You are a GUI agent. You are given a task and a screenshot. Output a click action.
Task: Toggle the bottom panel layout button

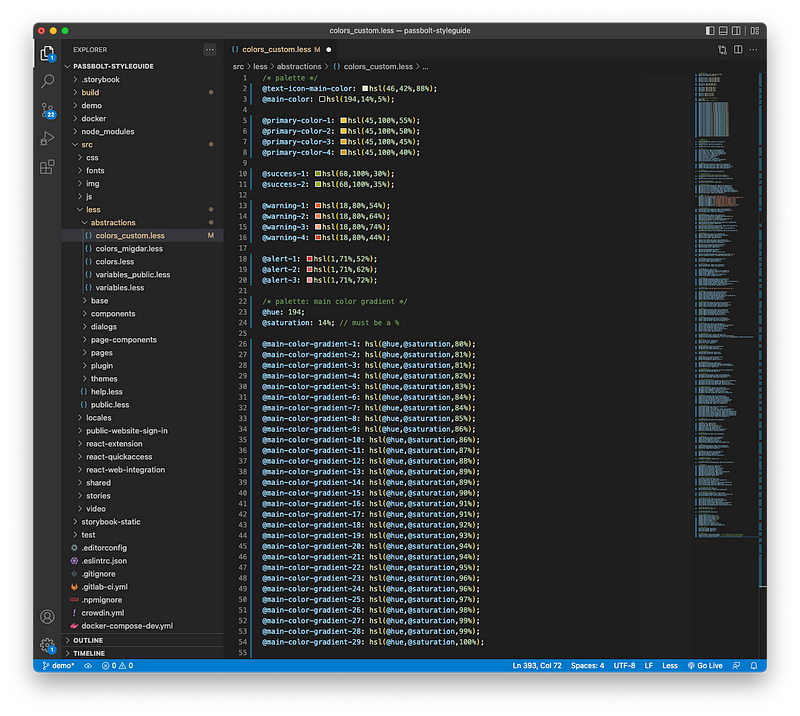[724, 31]
